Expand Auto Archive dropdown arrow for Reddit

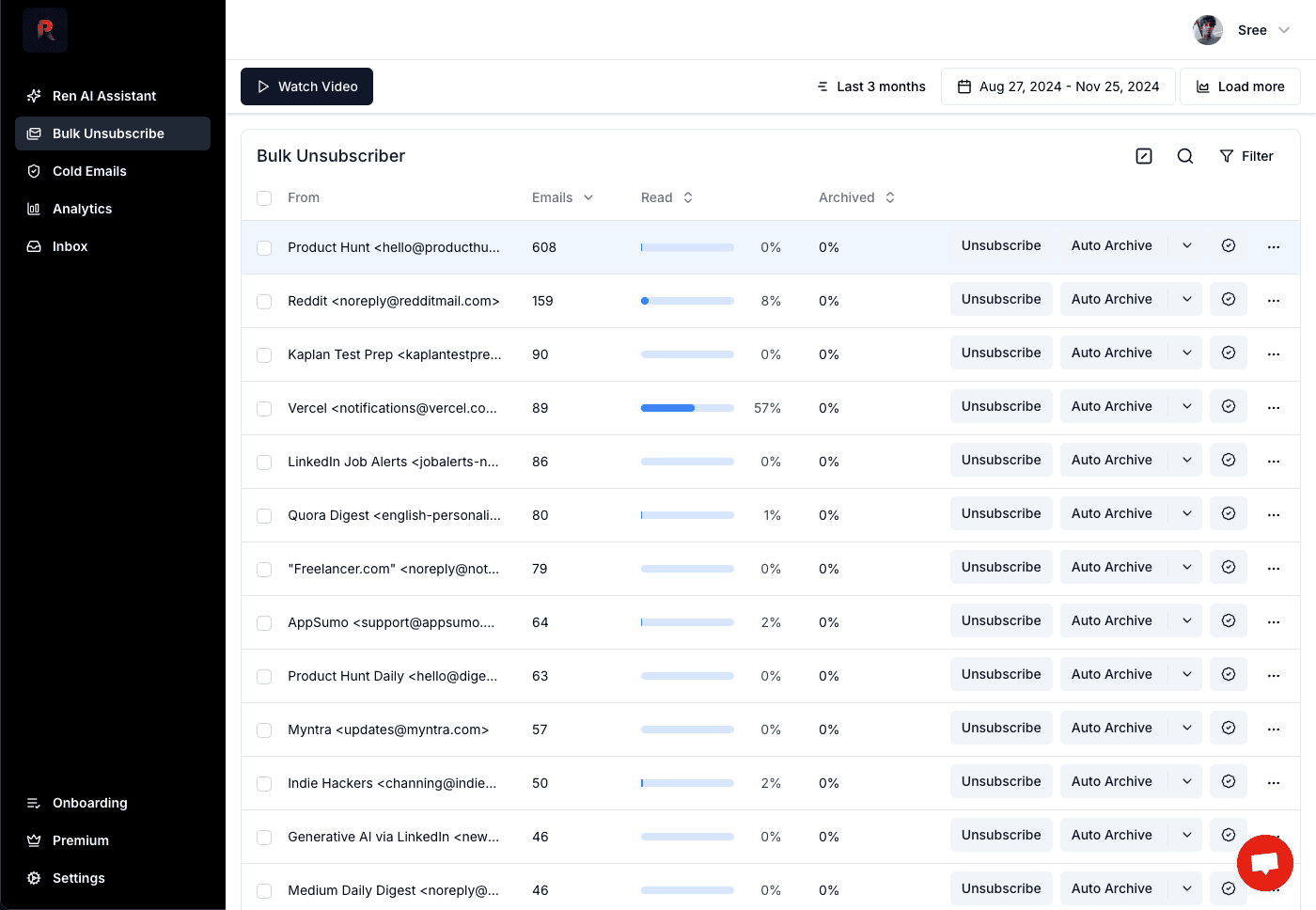[x=1187, y=299]
